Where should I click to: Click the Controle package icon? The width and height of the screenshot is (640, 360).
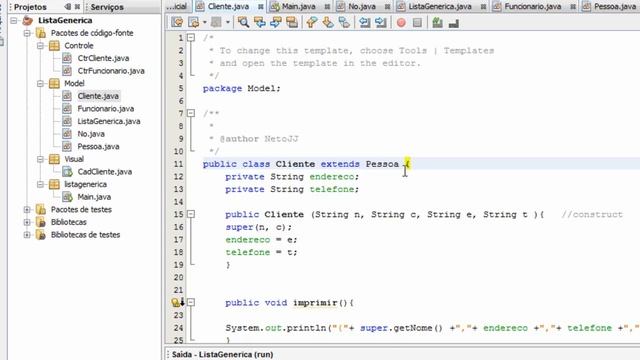54,45
